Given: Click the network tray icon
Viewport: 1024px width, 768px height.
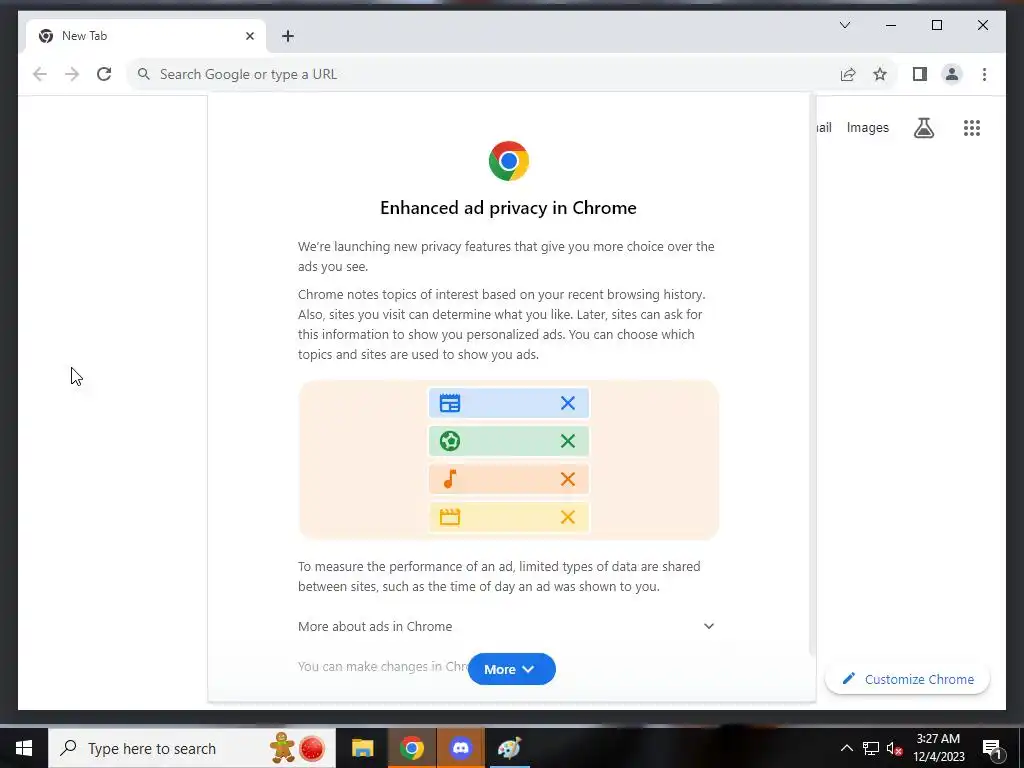Looking at the screenshot, I should pyautogui.click(x=871, y=748).
